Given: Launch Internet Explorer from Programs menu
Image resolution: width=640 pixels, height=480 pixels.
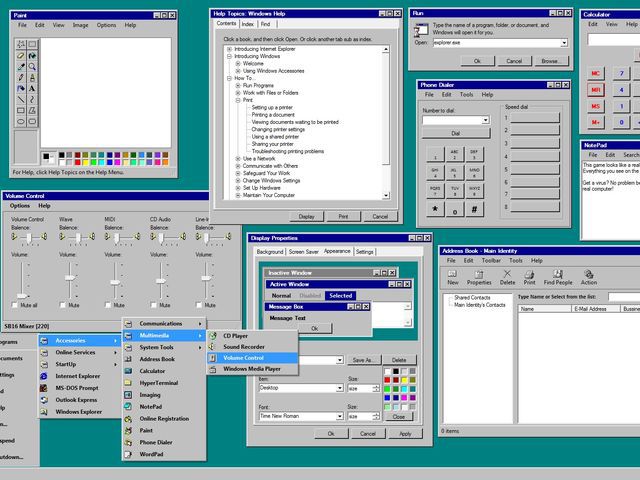Looking at the screenshot, I should (80, 376).
